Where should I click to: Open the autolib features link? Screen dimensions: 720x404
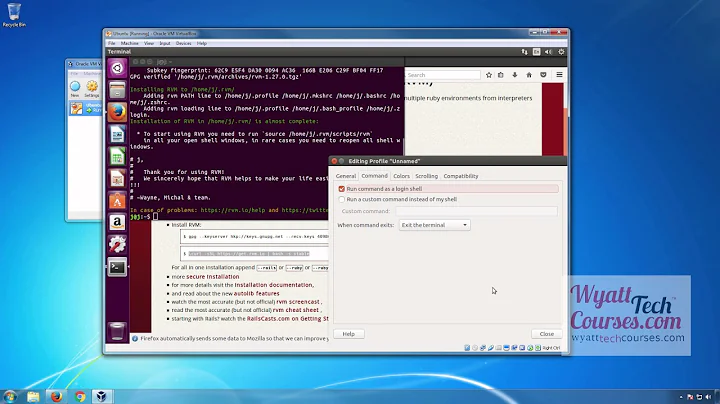point(257,293)
